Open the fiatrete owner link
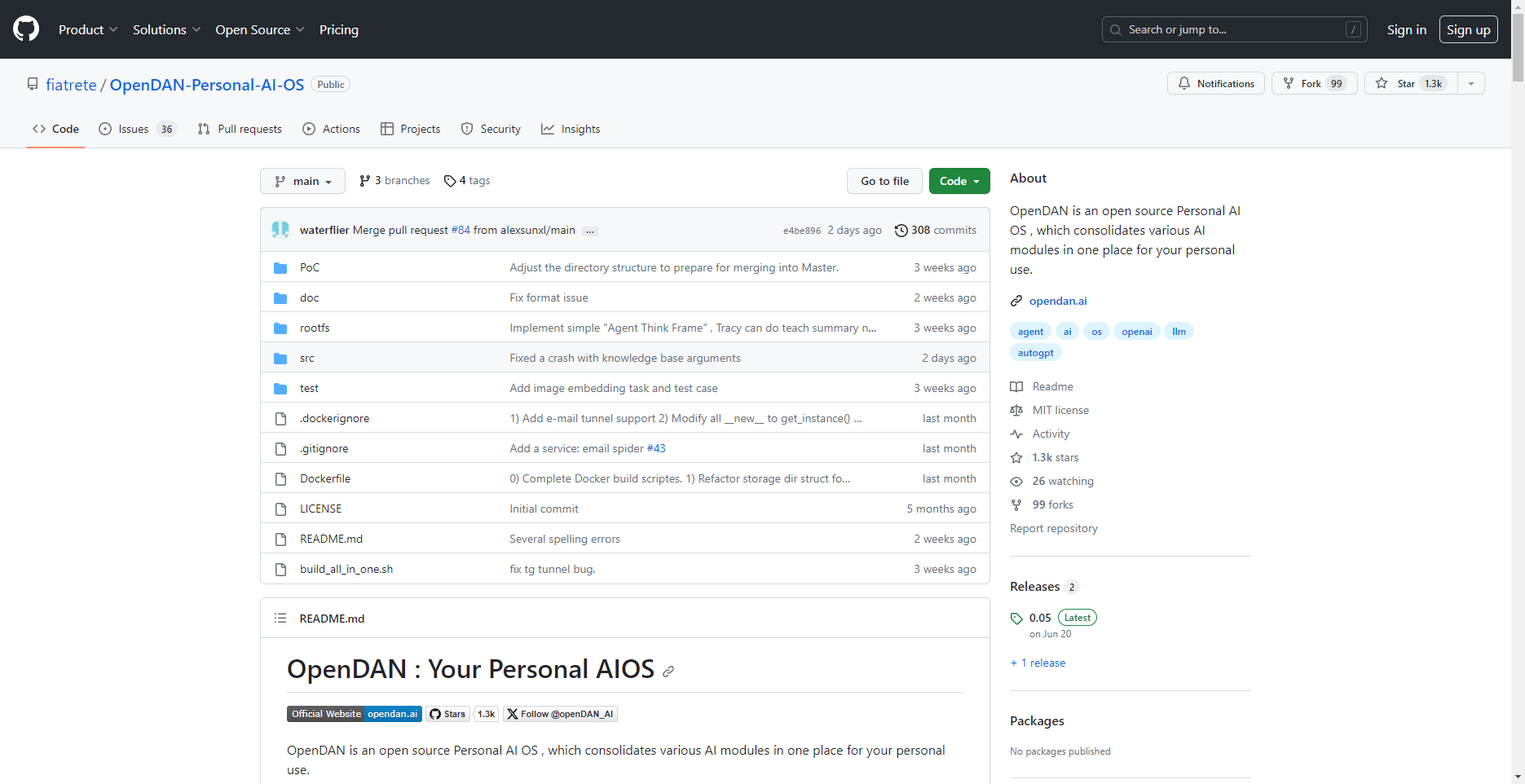This screenshot has width=1525, height=784. [71, 85]
